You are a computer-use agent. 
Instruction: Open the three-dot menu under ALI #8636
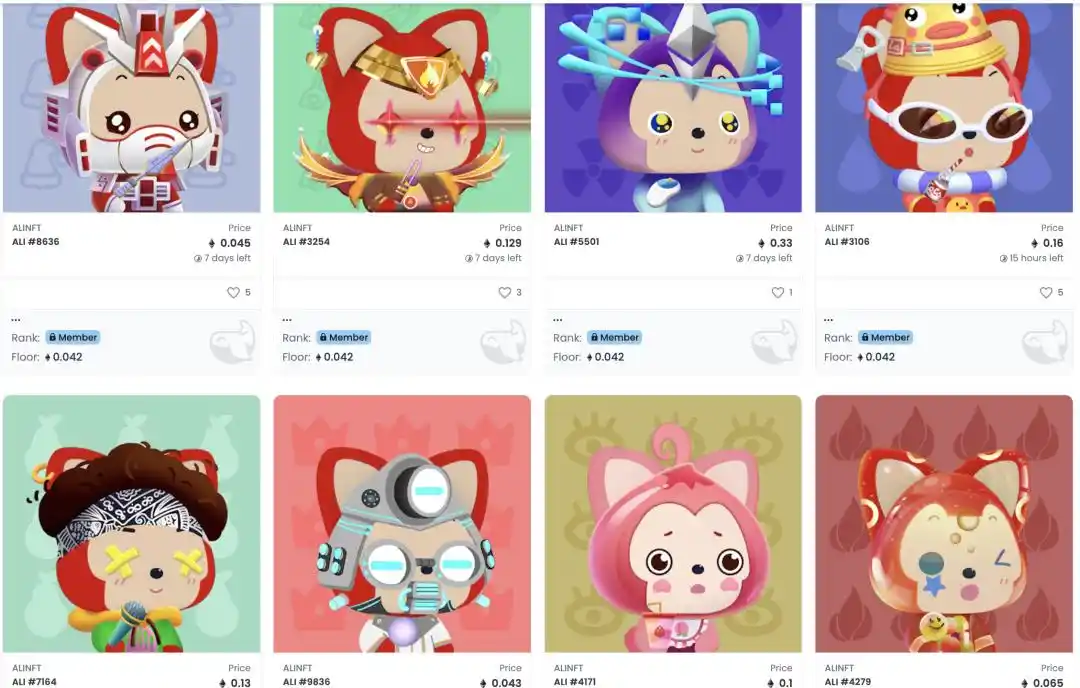tap(16, 320)
